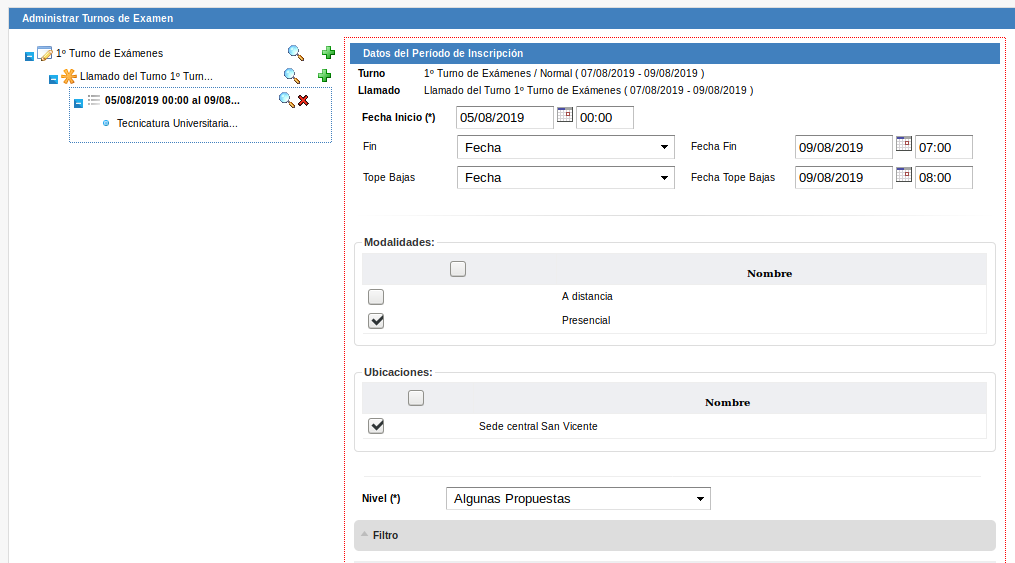Collapse the 1º Turno de Exámenes node
Screen dimensions: 1015x563
tap(29, 56)
